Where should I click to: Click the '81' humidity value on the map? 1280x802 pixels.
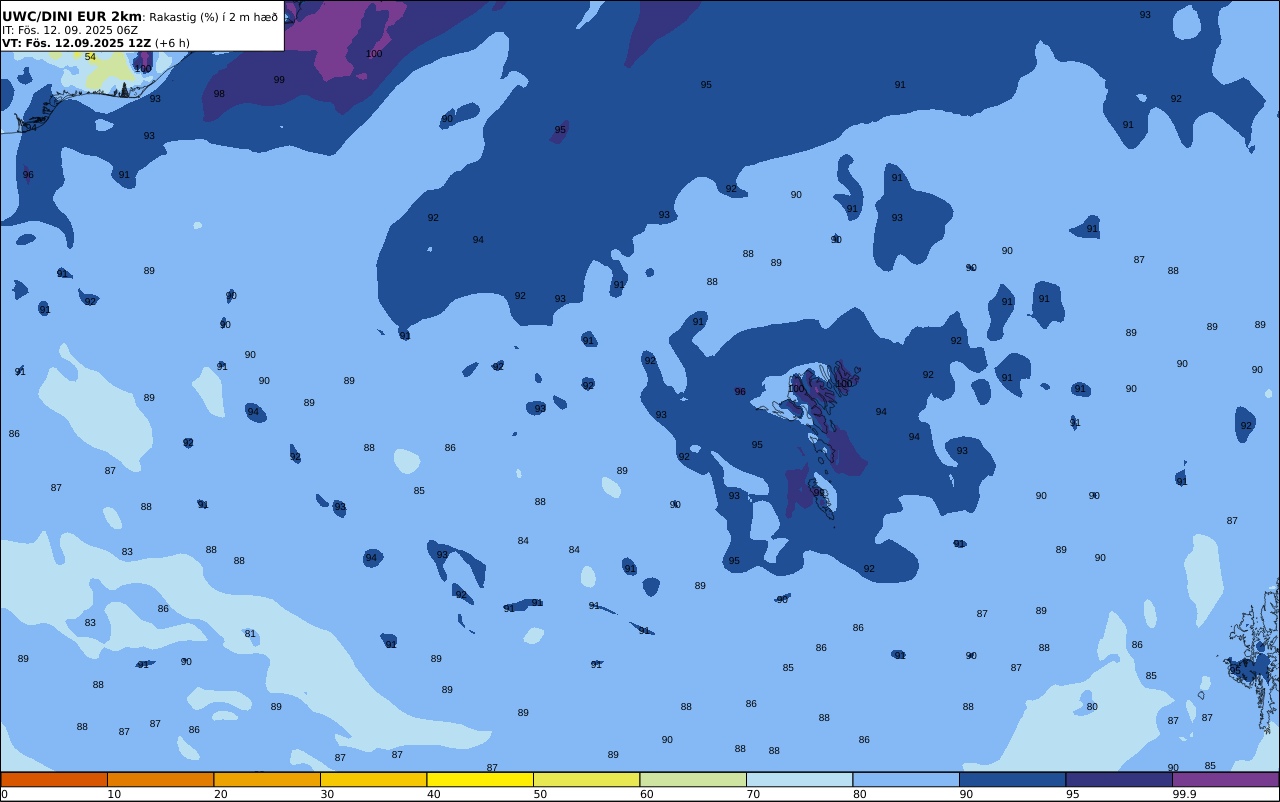[x=250, y=634]
